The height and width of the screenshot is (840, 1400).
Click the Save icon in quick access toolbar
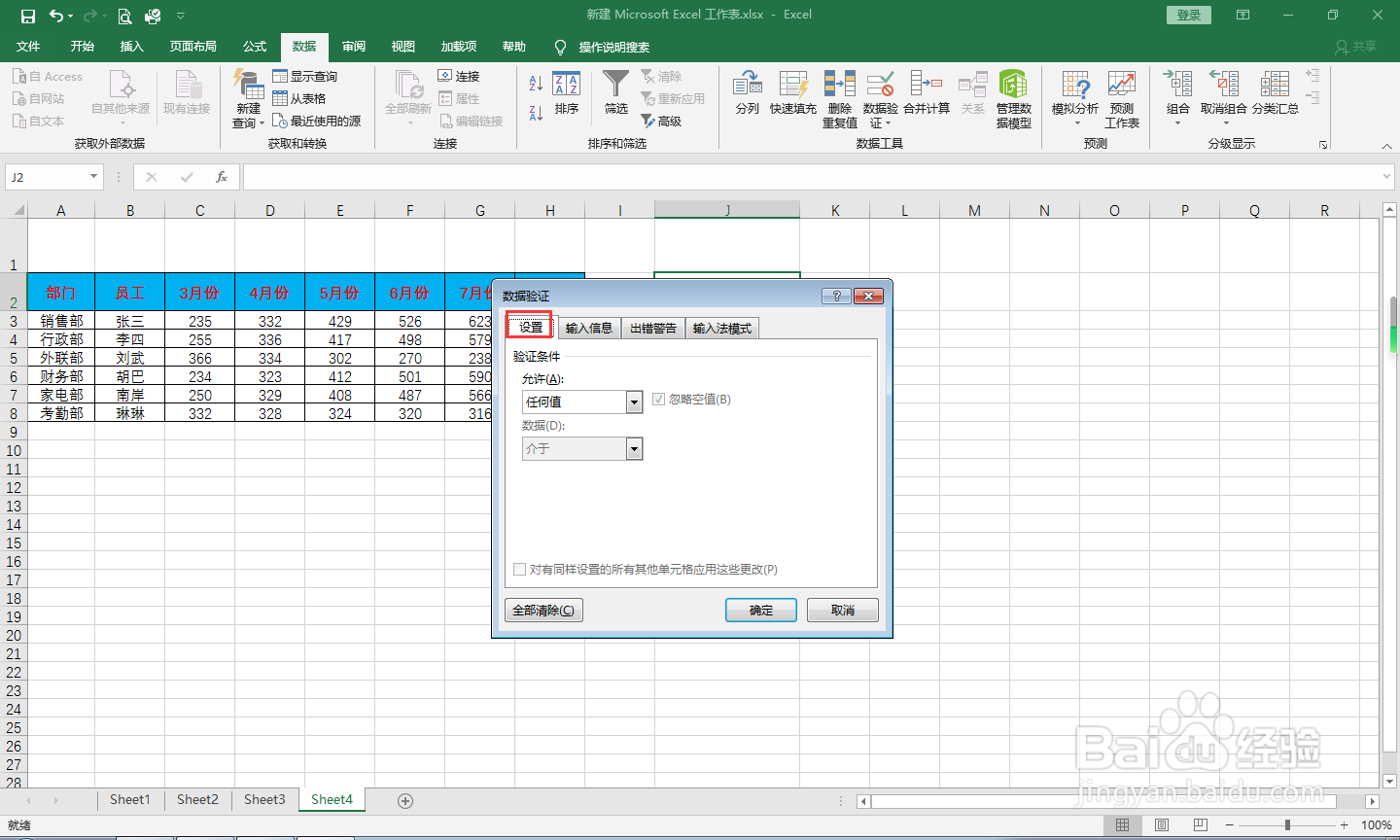pos(27,16)
